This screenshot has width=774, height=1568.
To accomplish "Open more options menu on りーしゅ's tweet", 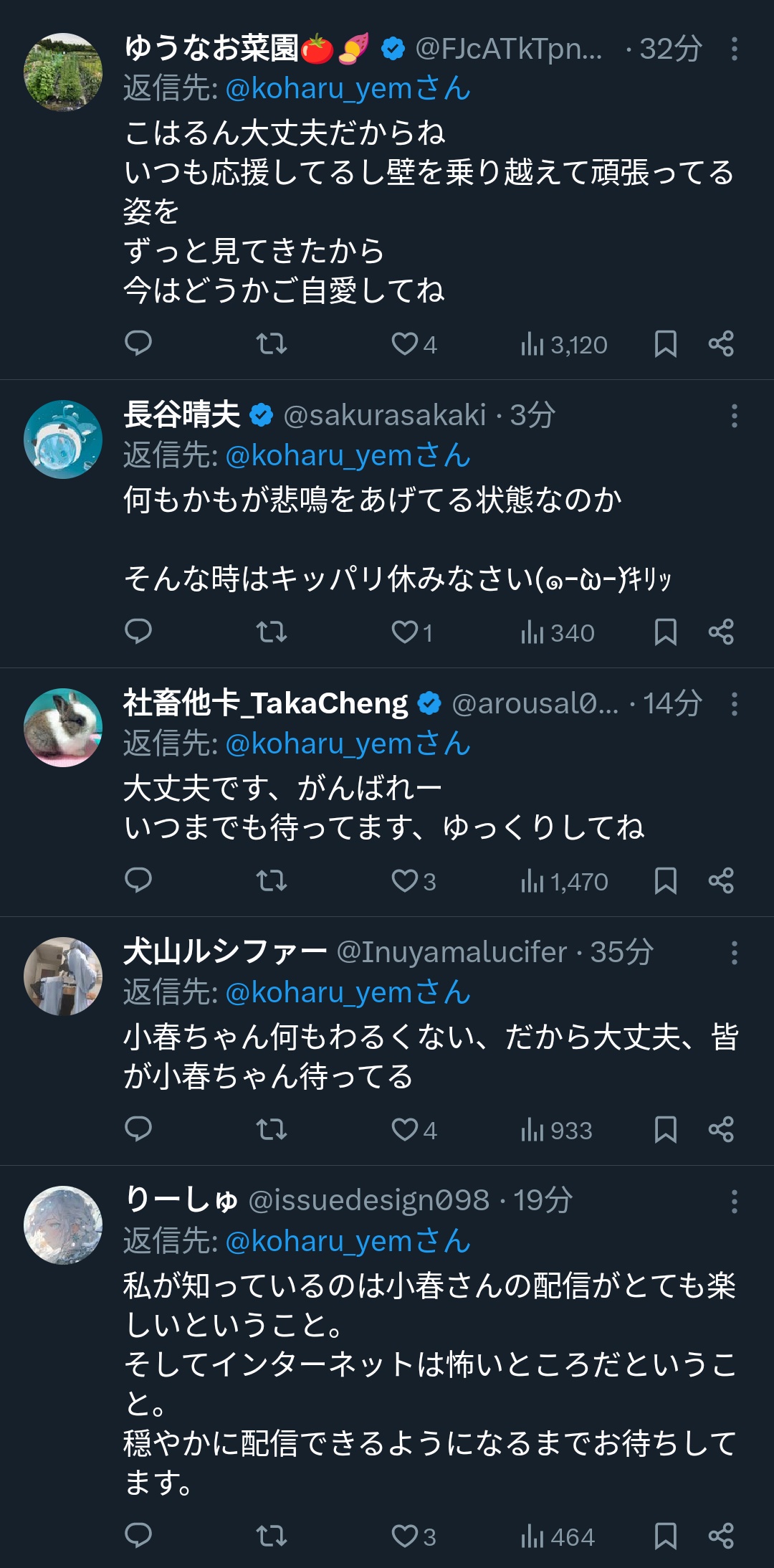I will (734, 1202).
